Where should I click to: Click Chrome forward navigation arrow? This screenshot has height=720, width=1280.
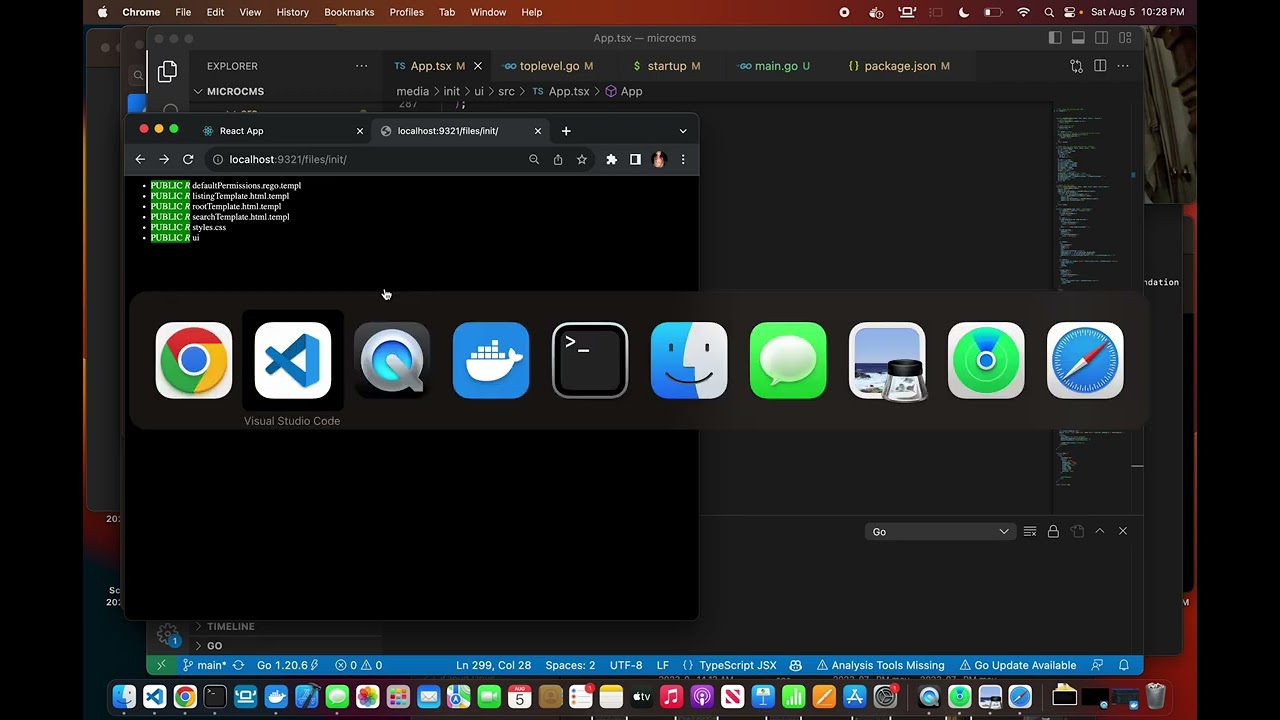point(164,159)
